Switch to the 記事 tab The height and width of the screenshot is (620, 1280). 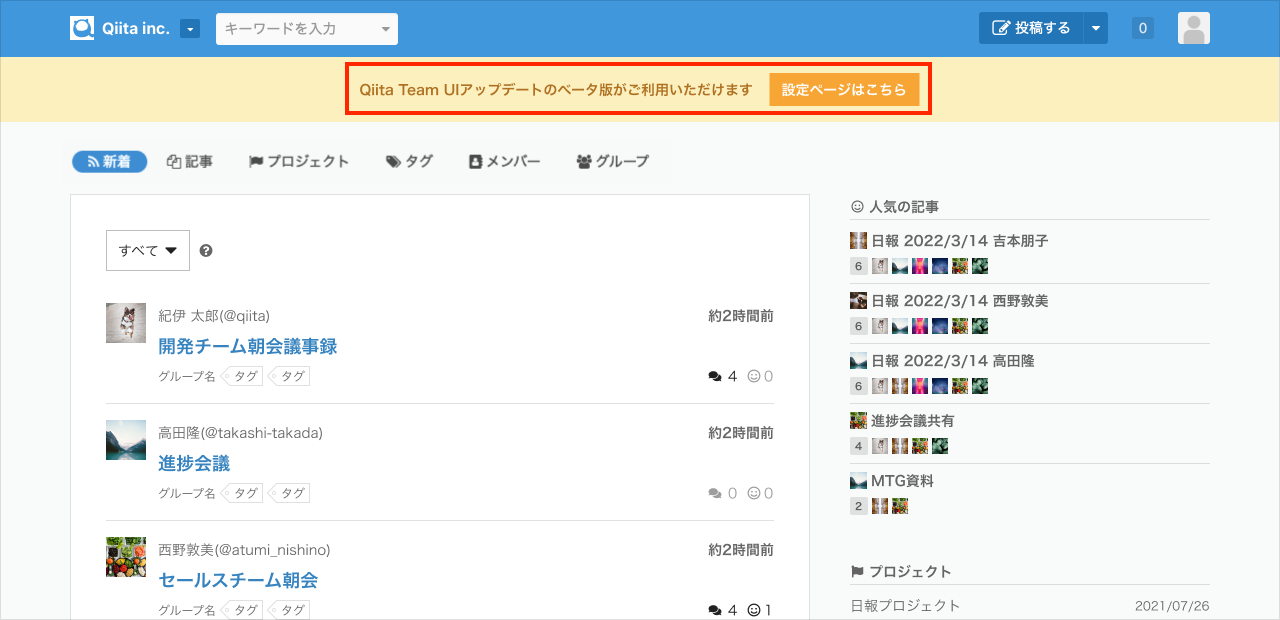point(190,161)
